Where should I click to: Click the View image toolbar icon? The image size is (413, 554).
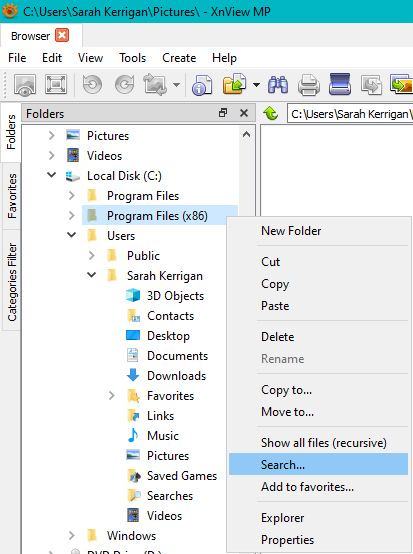[25, 84]
